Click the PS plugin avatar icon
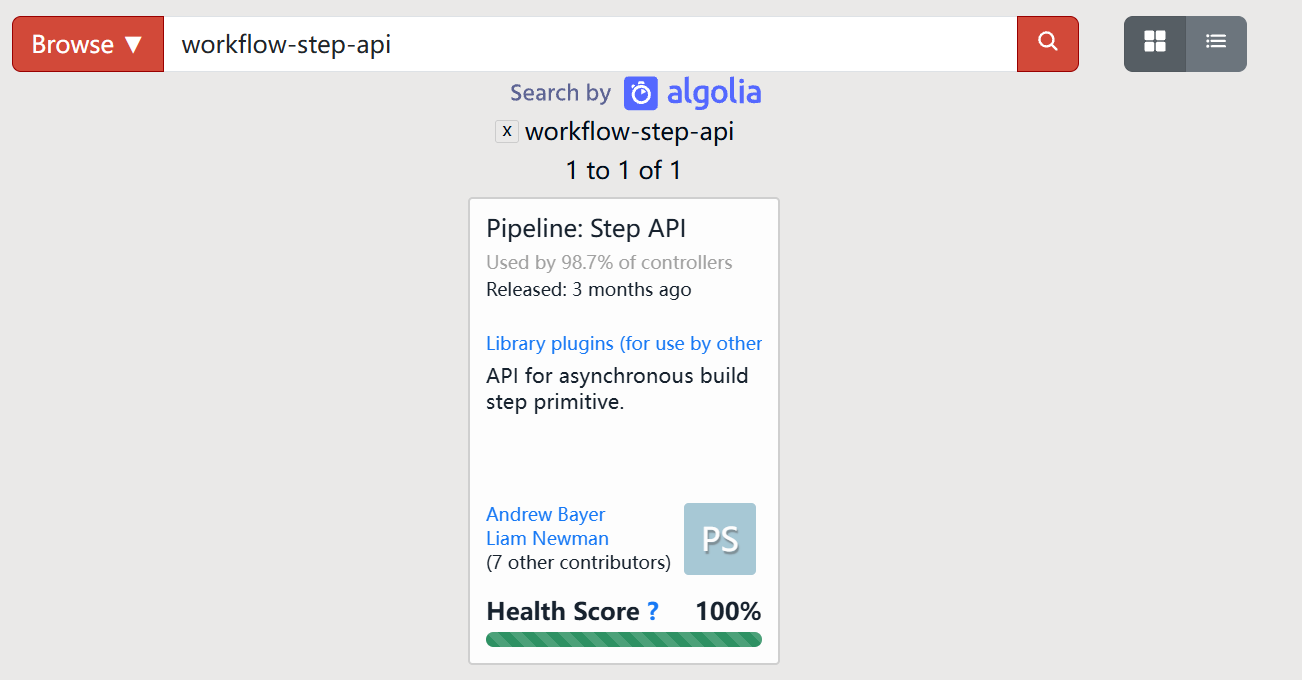1302x680 pixels. pos(720,539)
